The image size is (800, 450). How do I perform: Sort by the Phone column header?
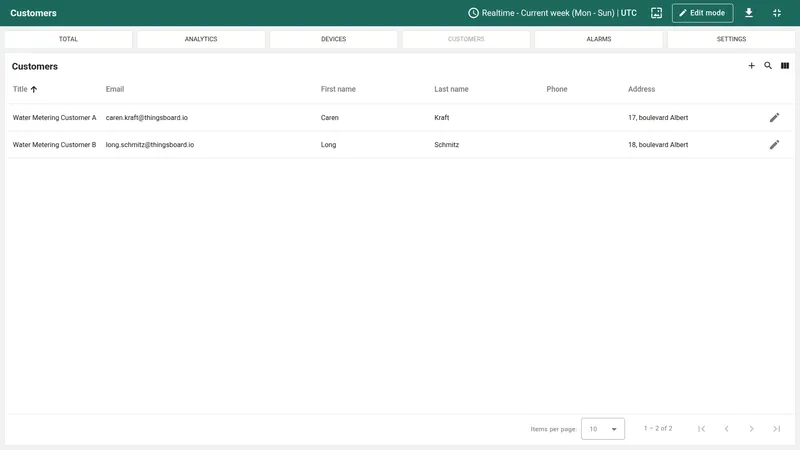click(x=557, y=89)
